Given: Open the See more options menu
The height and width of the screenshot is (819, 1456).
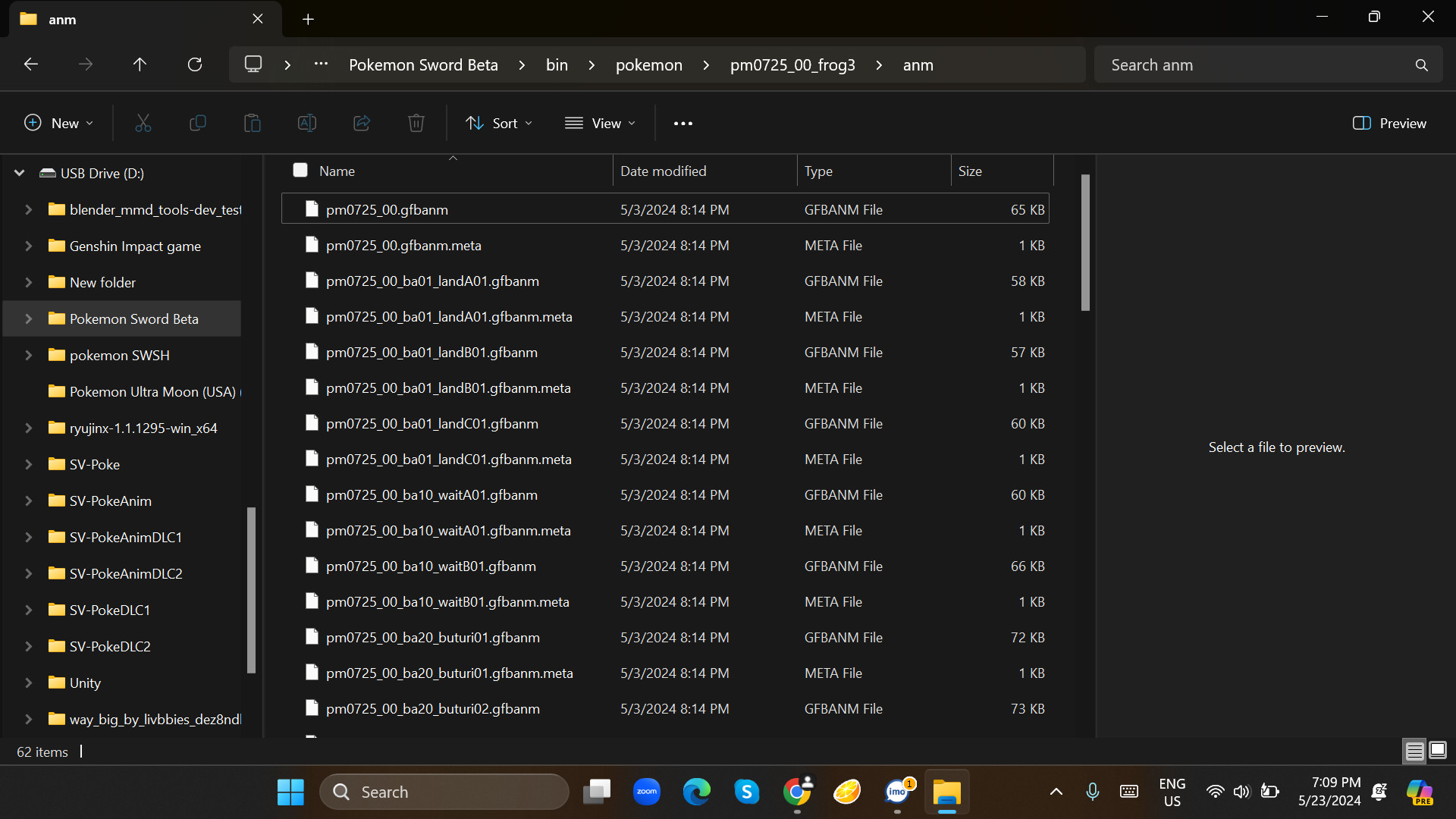Looking at the screenshot, I should [682, 123].
